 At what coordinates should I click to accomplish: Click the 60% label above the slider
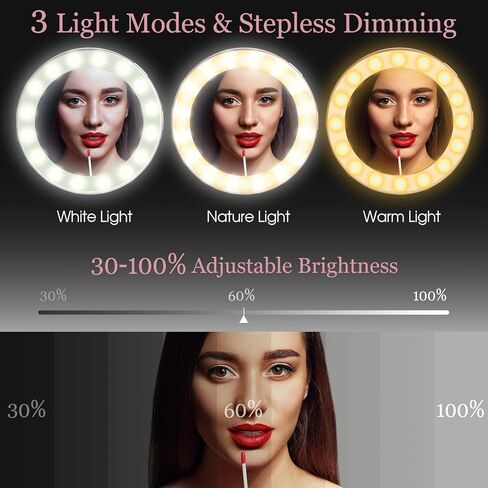click(241, 296)
